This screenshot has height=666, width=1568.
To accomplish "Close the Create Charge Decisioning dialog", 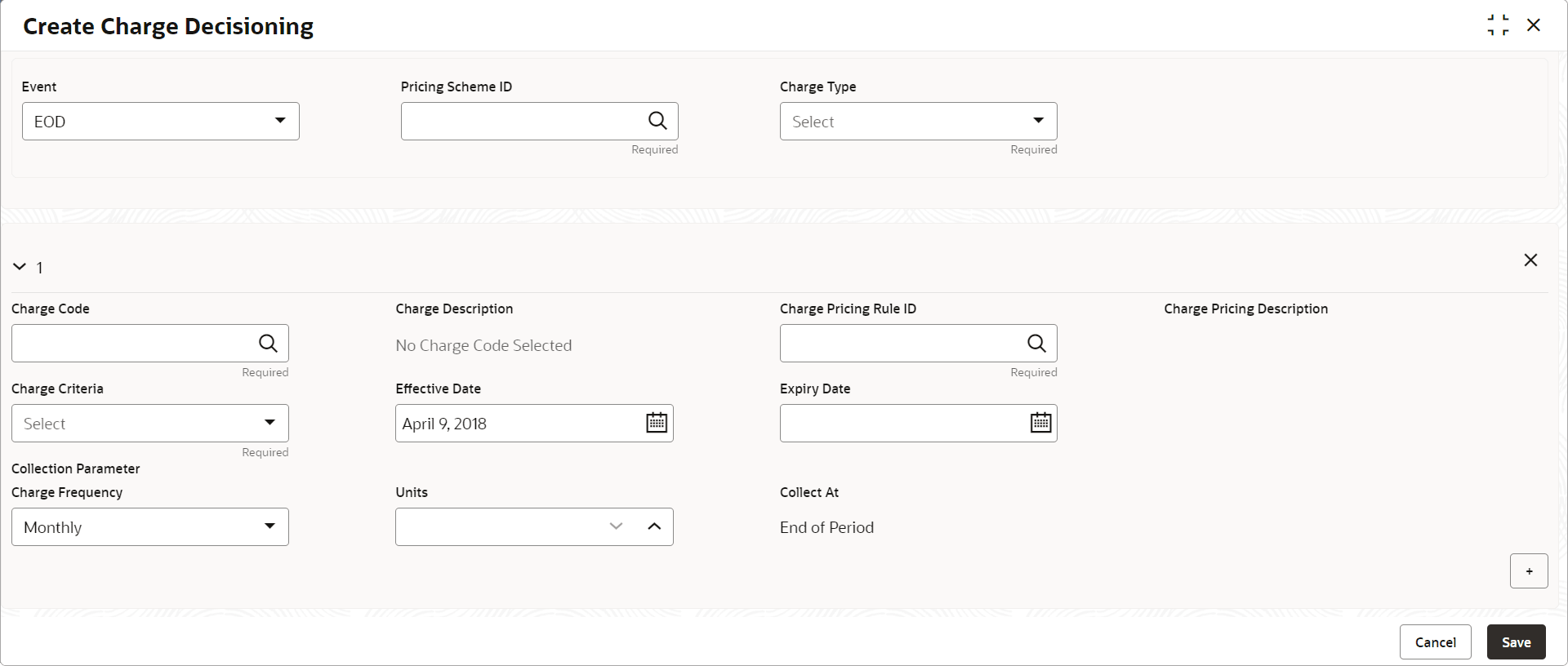I will [x=1534, y=25].
